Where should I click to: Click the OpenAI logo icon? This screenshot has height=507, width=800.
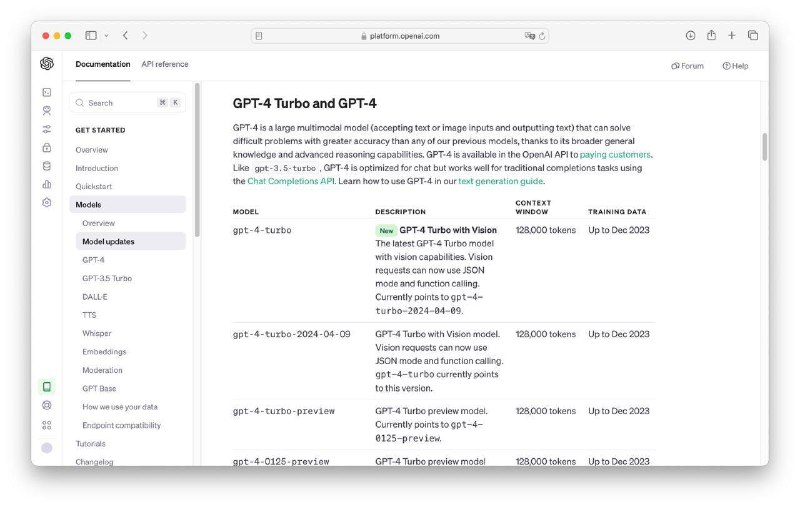[x=47, y=64]
